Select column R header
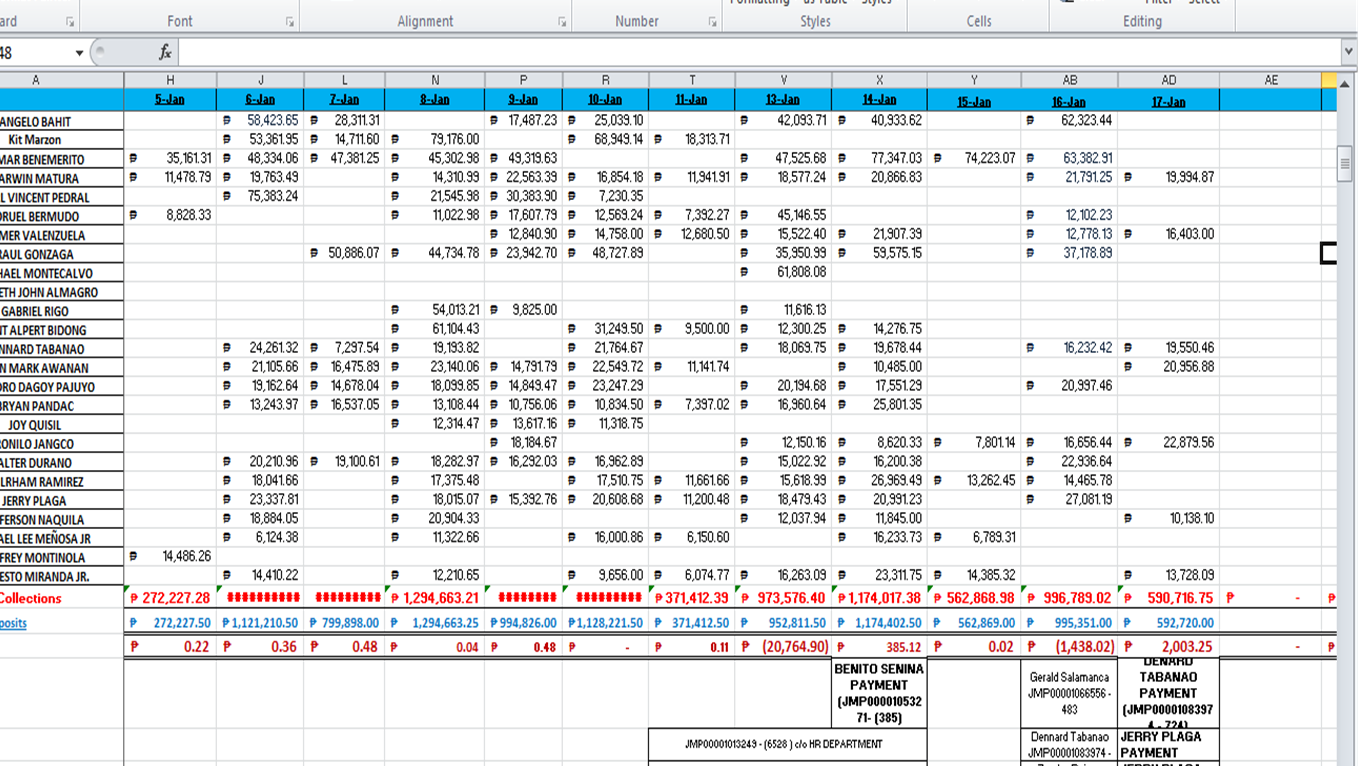 pos(606,80)
